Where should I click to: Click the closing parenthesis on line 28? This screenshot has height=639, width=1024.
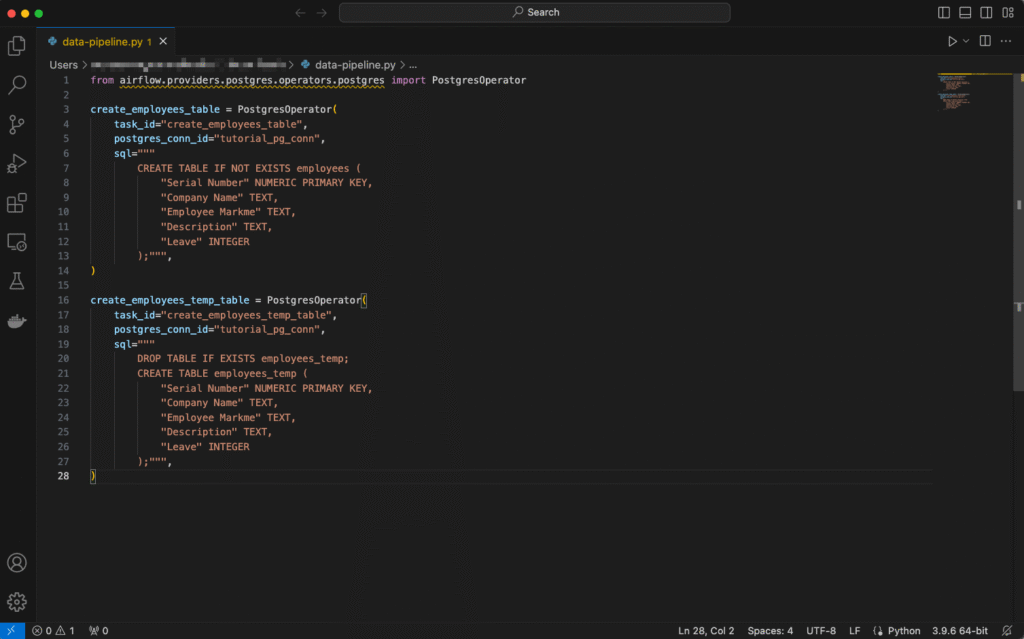[93, 476]
